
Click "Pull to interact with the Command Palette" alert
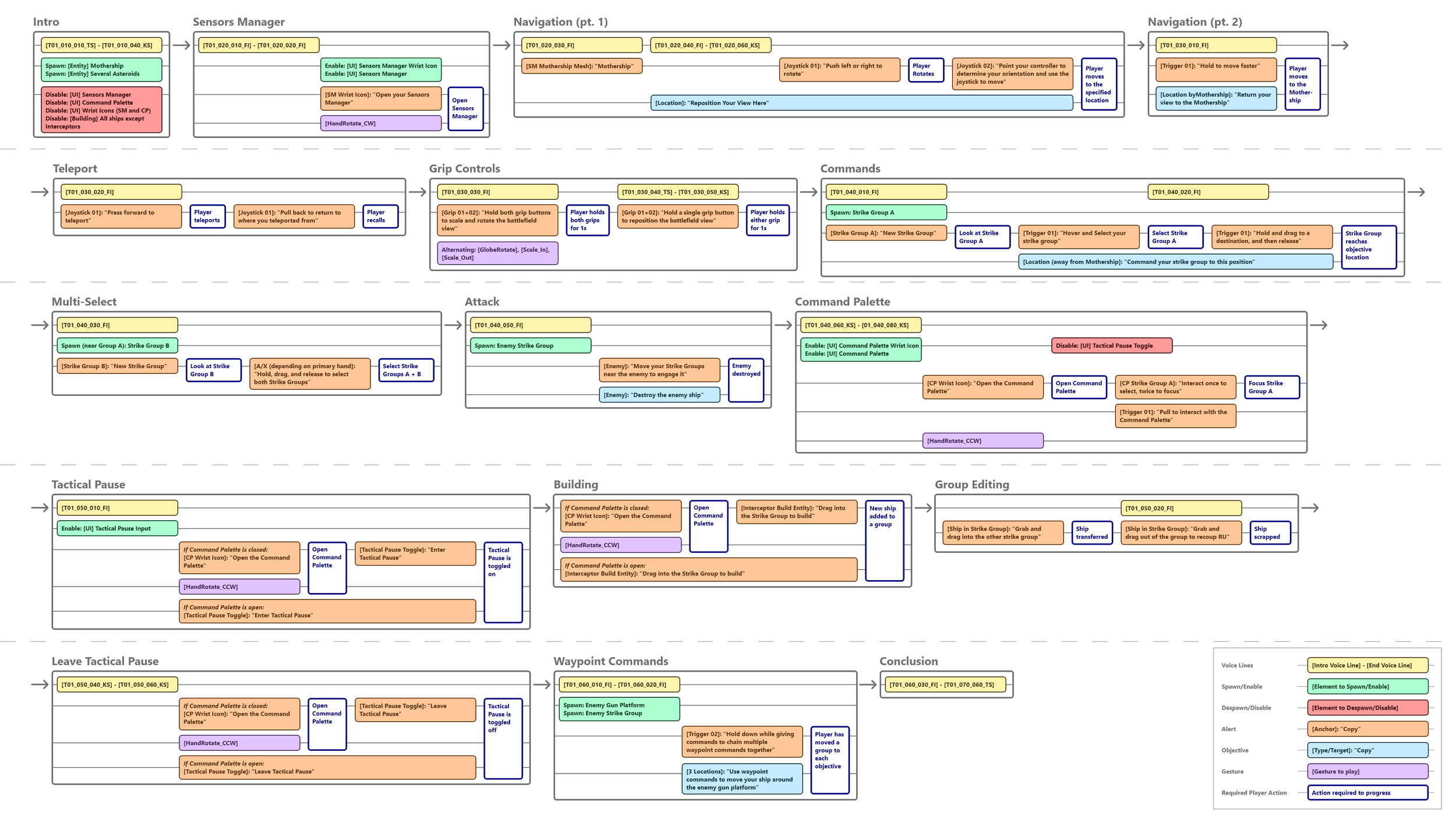(1175, 416)
